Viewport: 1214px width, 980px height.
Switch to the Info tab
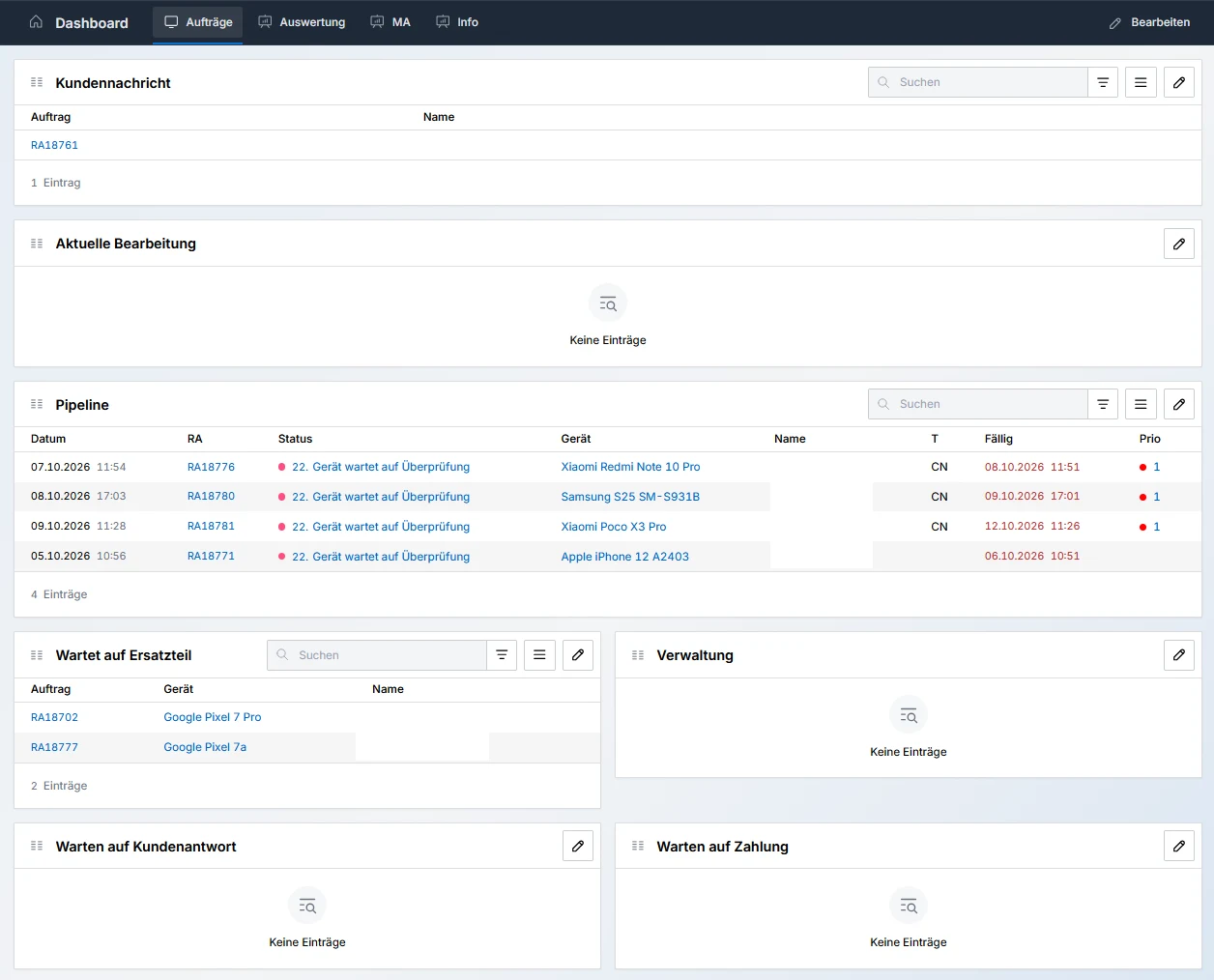pos(457,21)
